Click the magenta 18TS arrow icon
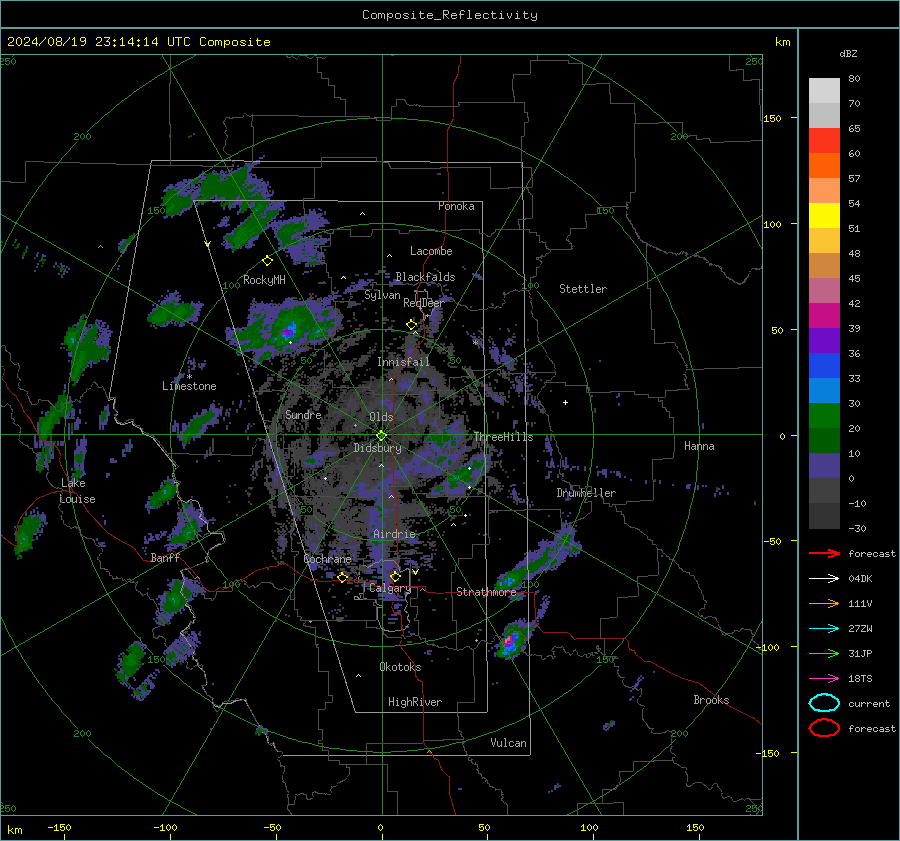 coord(824,679)
